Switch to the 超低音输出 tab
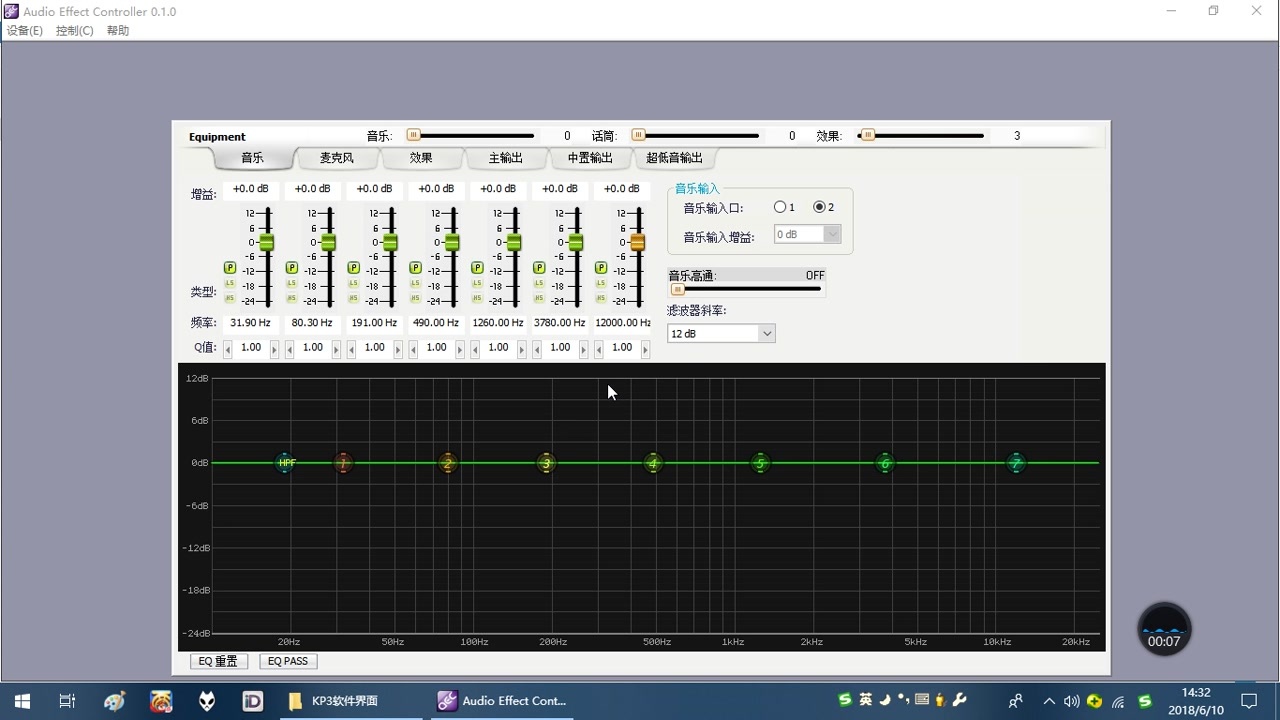 tap(674, 158)
